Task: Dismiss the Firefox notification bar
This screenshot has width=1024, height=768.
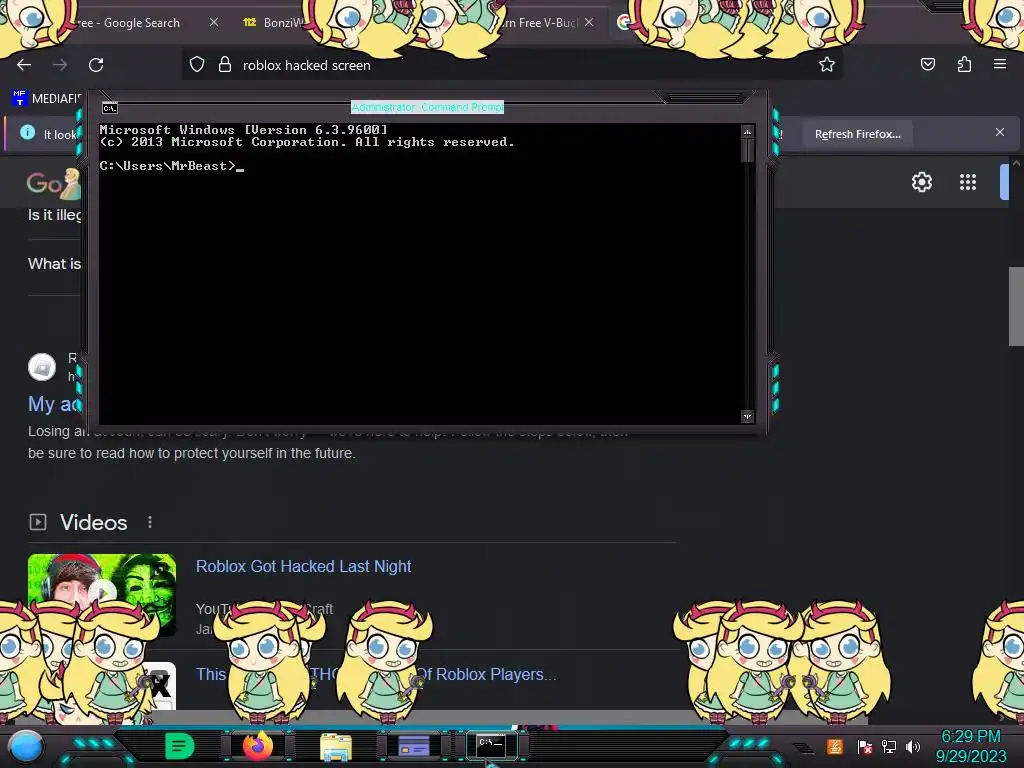Action: (1000, 133)
